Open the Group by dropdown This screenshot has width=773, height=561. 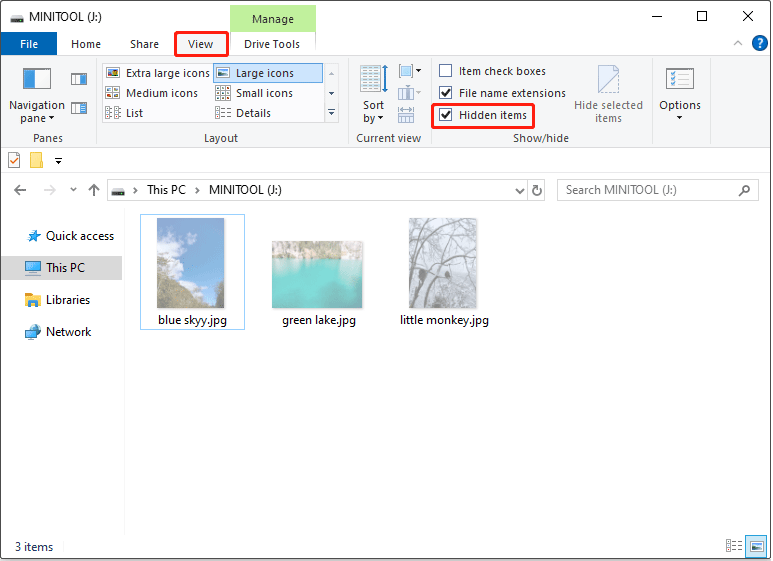tap(410, 71)
